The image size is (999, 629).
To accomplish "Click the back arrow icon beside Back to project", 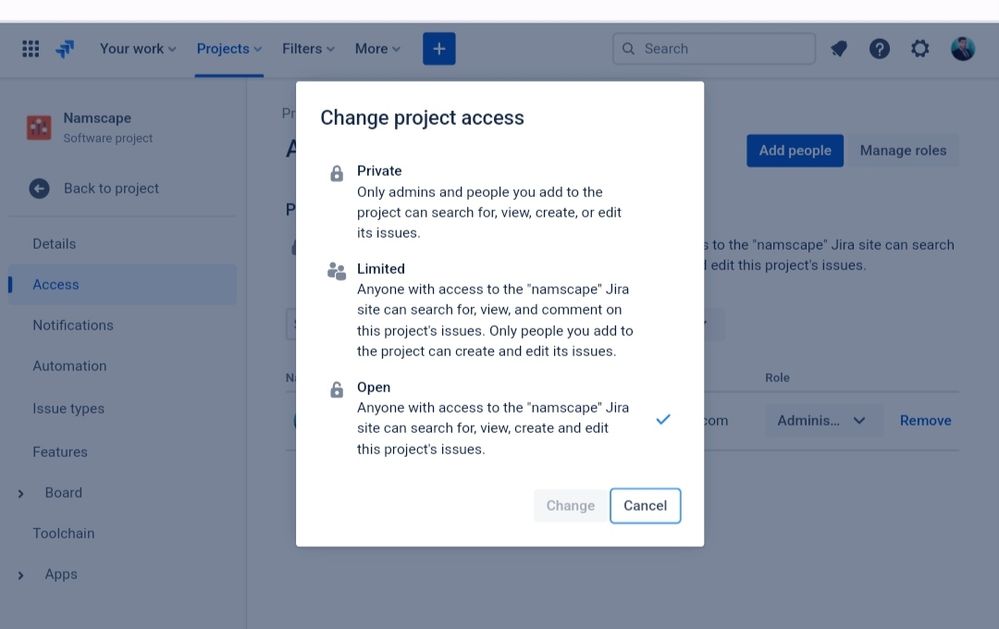I will [39, 189].
